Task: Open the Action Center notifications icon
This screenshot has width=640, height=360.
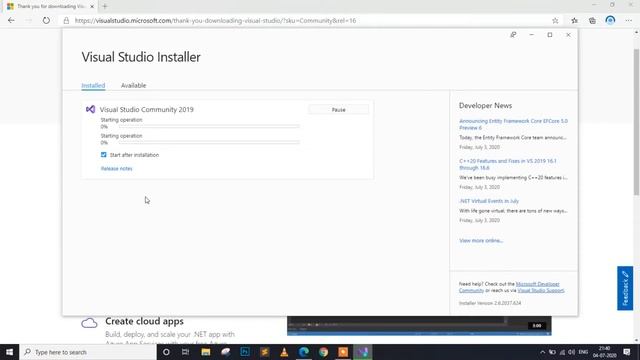Action: [x=627, y=352]
